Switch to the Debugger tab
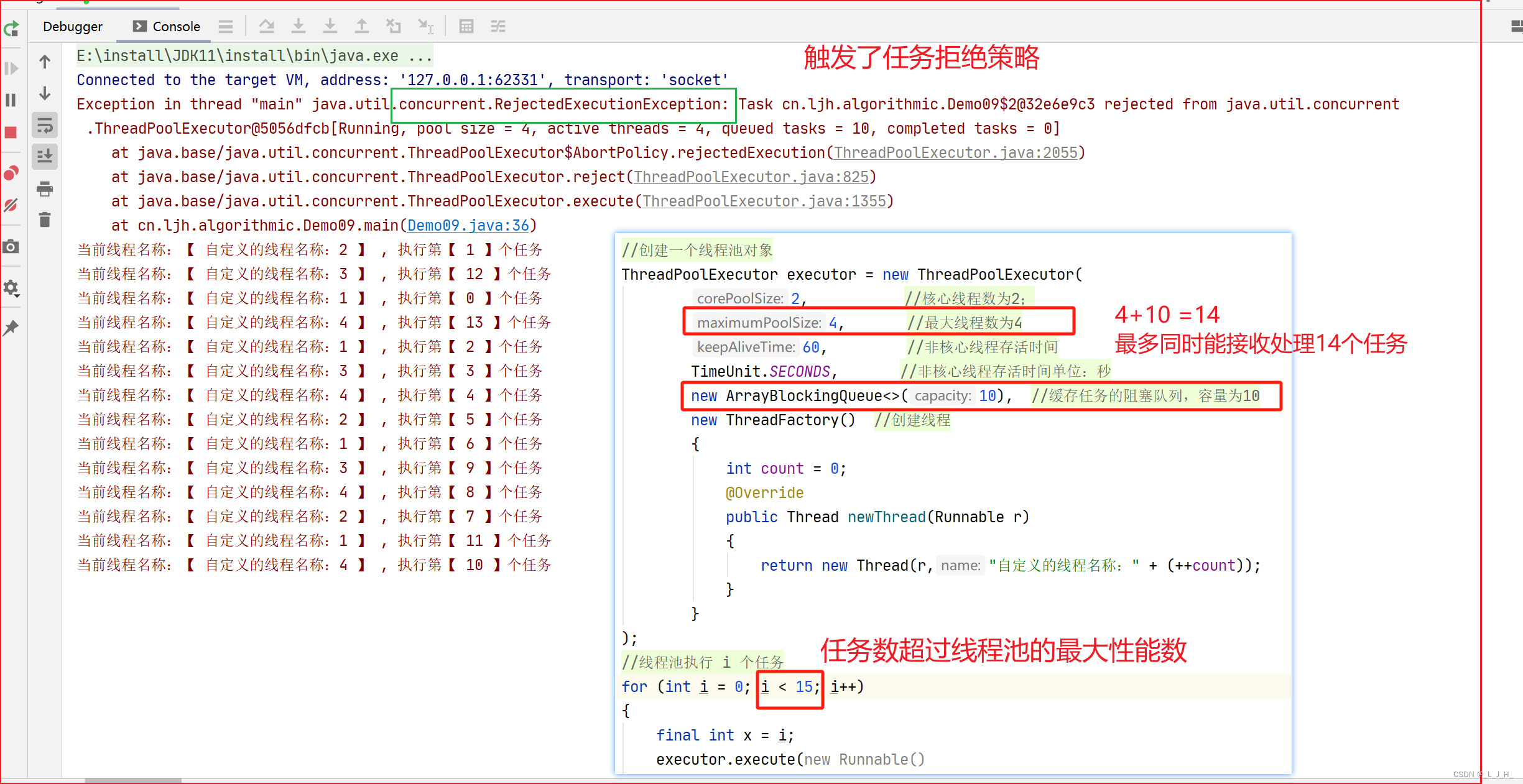Image resolution: width=1523 pixels, height=784 pixels. point(73,26)
